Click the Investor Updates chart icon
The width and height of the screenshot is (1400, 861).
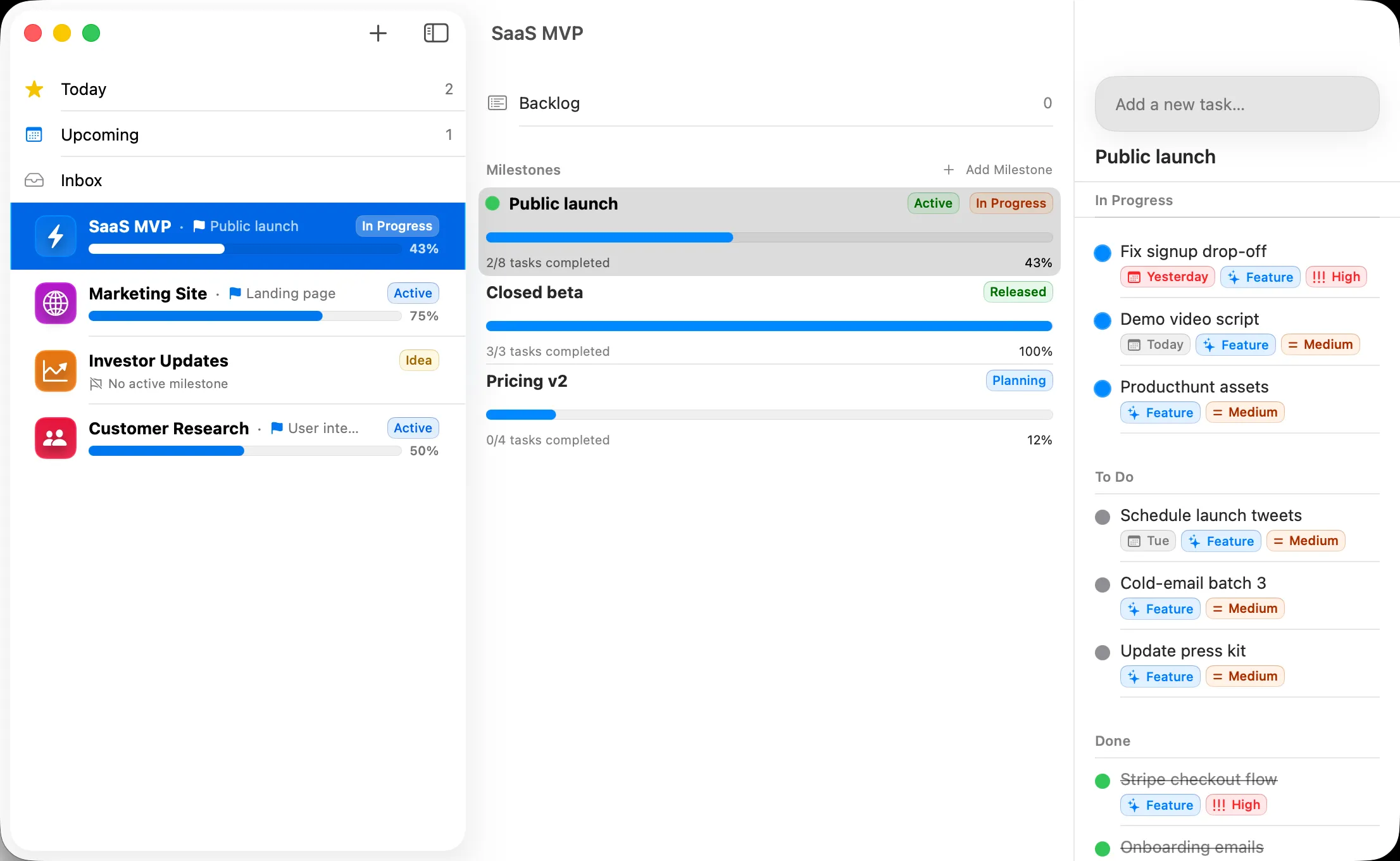coord(56,371)
